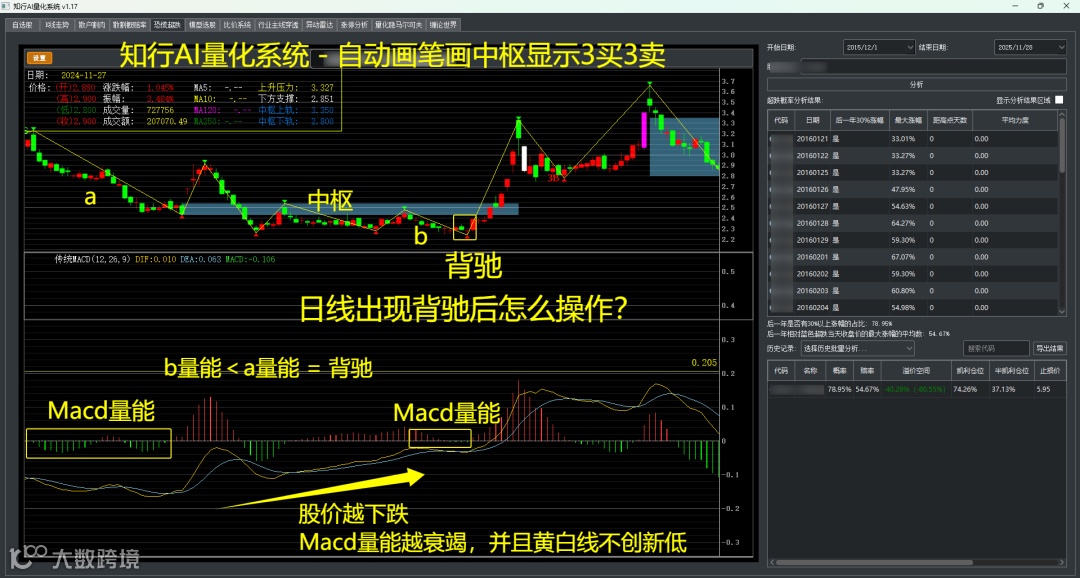Switch to the 自选股 tab

(x=22, y=25)
